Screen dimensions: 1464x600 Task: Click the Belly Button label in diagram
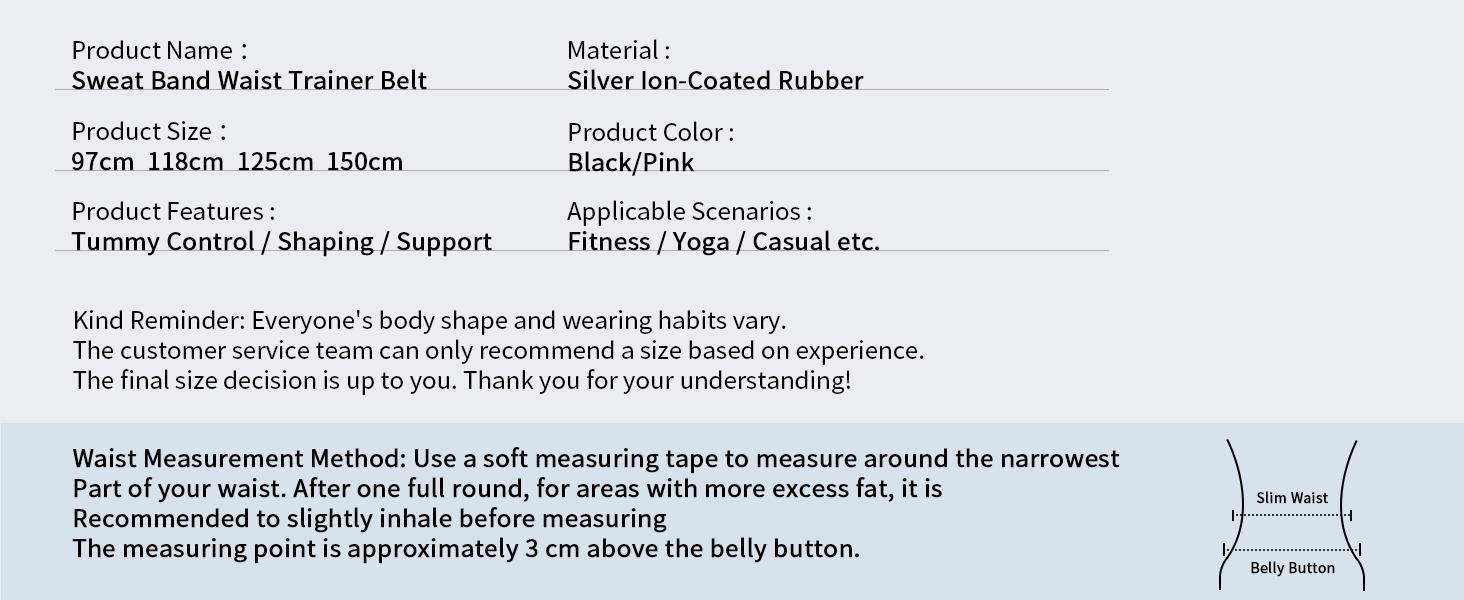1292,568
